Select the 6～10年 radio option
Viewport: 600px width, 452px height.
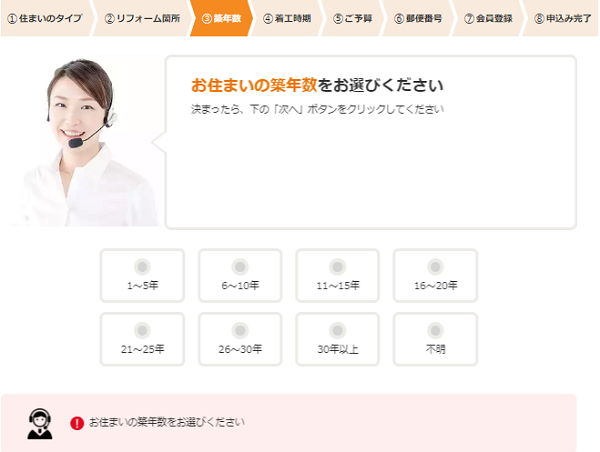240,276
